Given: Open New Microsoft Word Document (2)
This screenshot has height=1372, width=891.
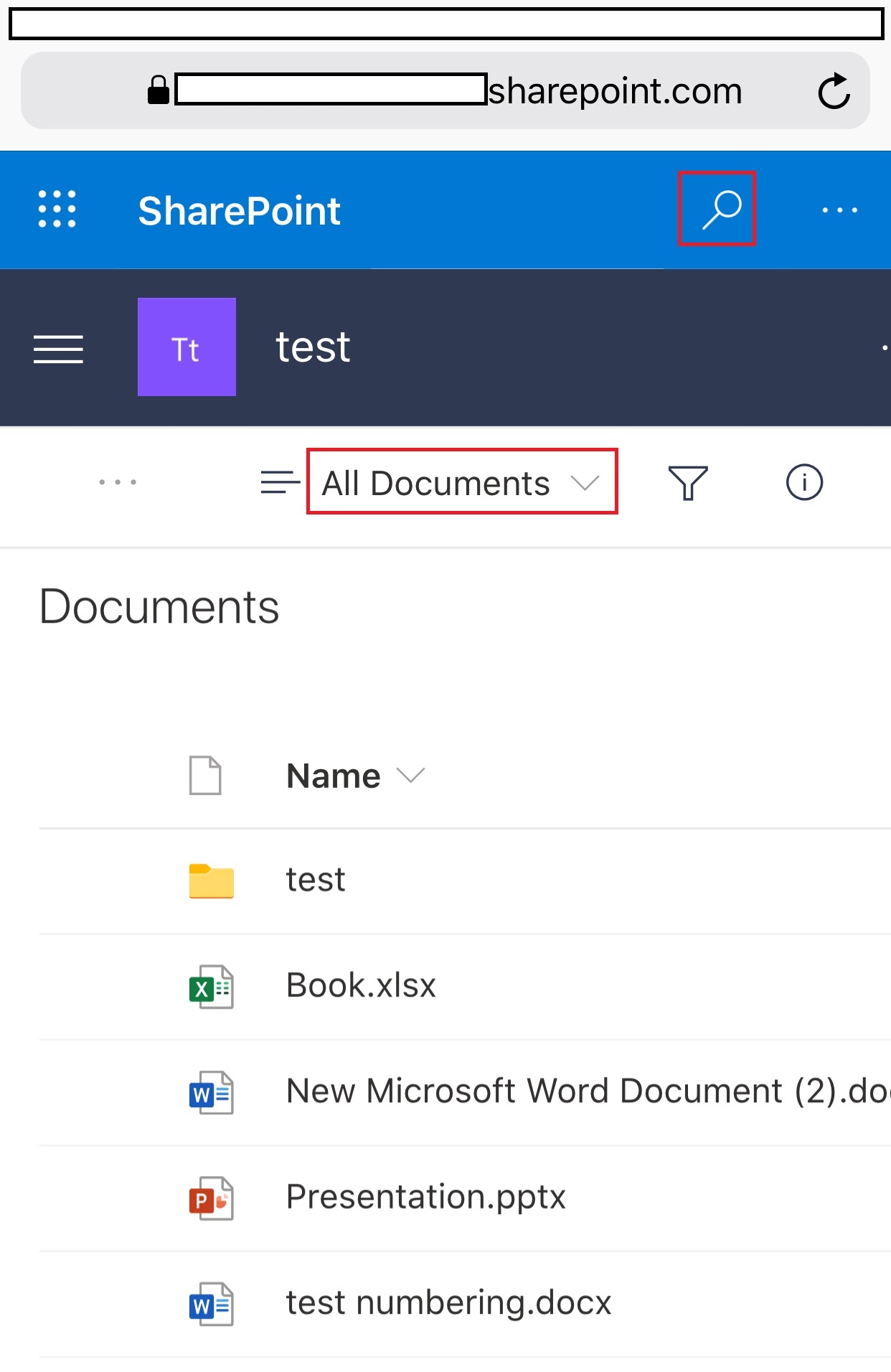Looking at the screenshot, I should [588, 1091].
